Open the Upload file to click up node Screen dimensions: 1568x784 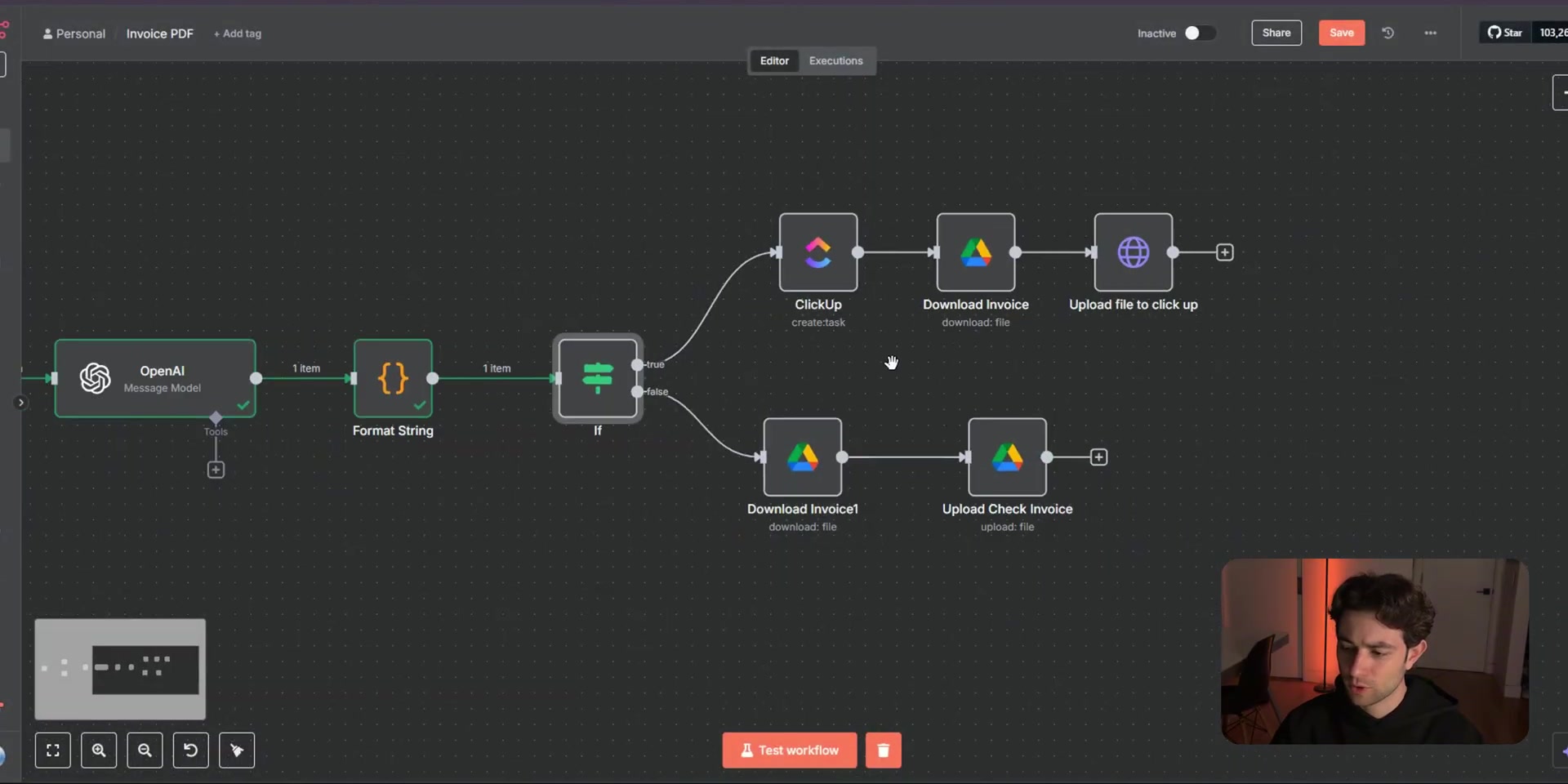1134,252
